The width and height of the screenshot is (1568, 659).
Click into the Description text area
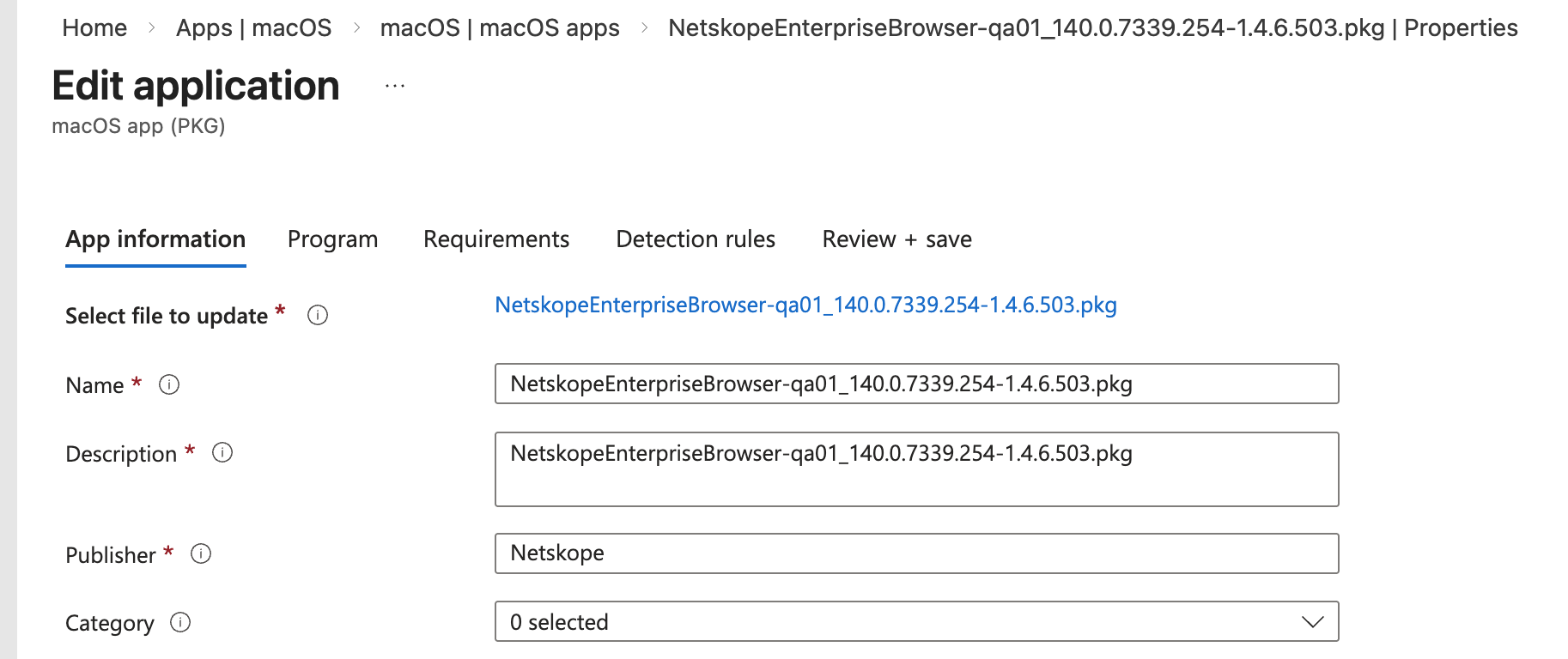click(x=916, y=469)
